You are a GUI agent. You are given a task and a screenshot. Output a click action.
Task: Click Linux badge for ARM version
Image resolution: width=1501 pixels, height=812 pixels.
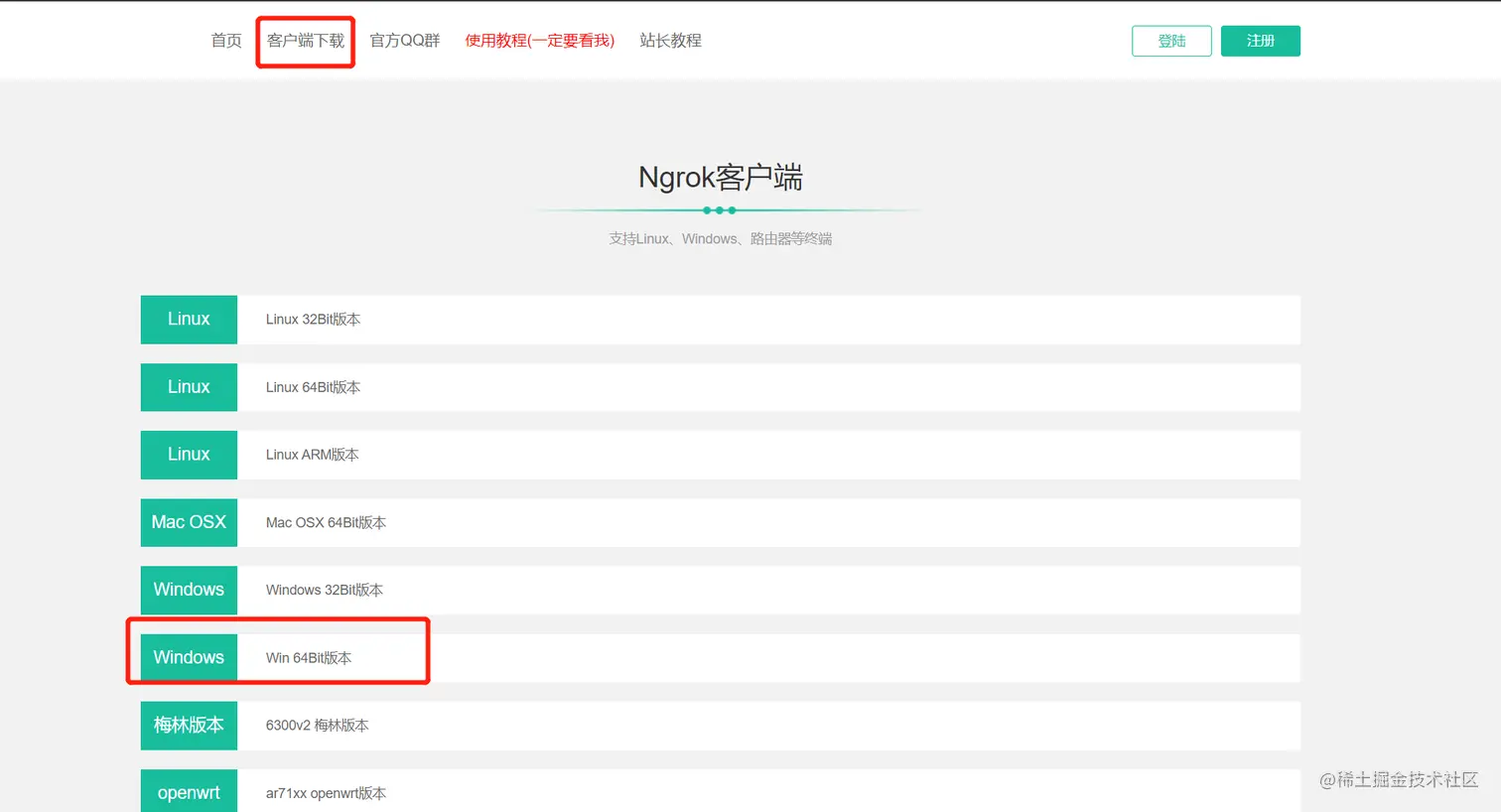pos(189,455)
